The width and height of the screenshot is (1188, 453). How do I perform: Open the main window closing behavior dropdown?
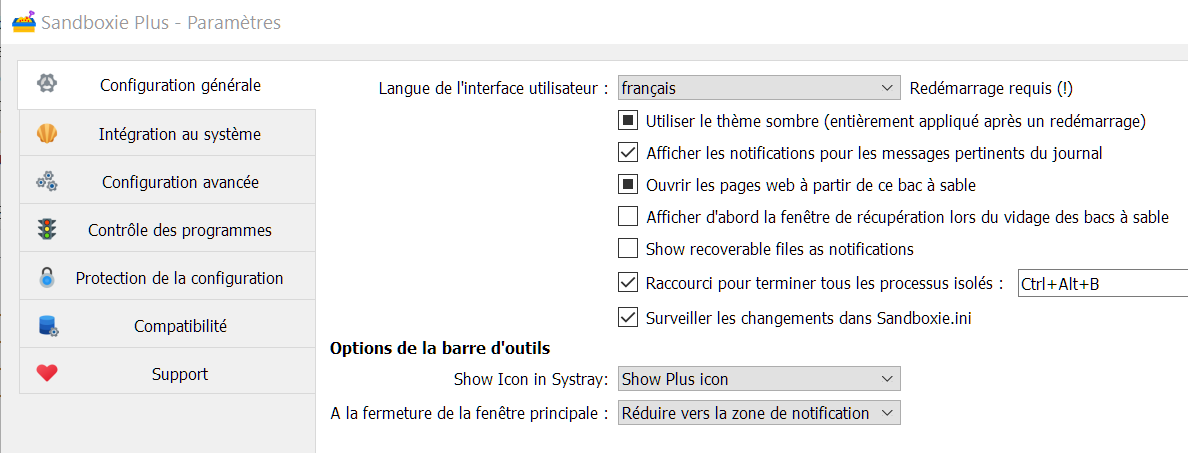[759, 413]
